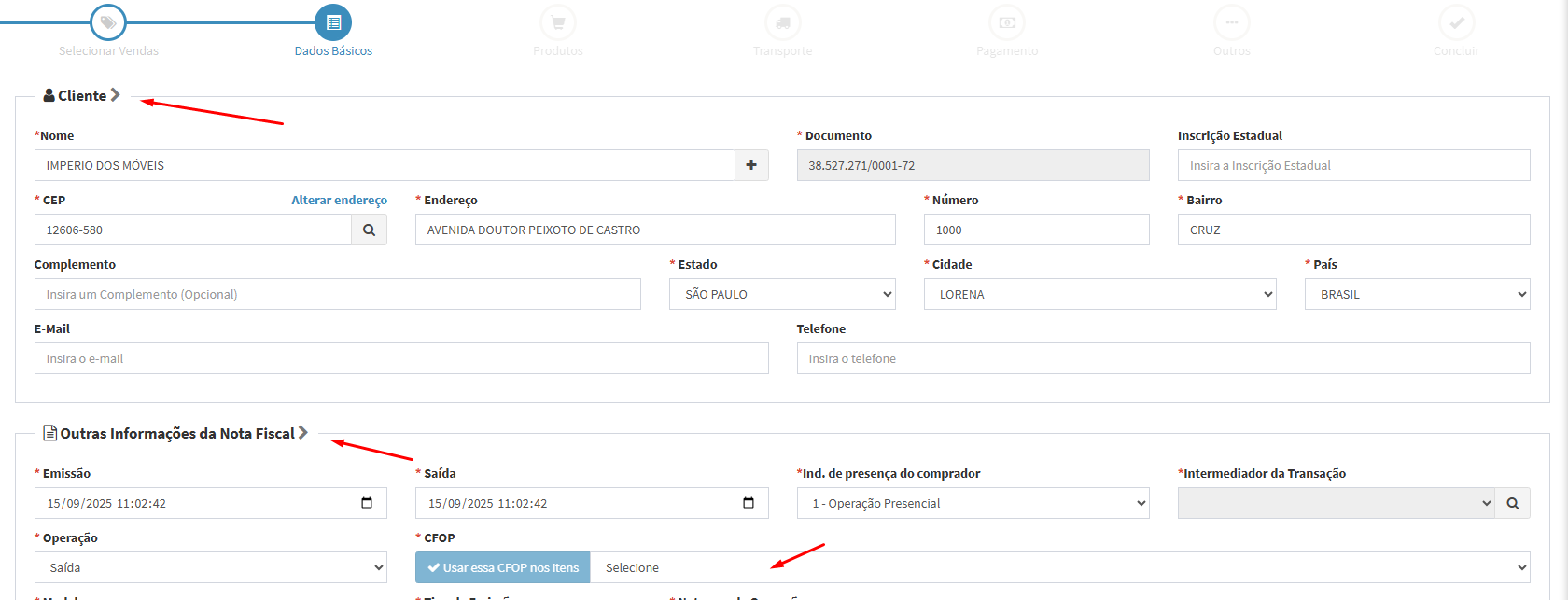Viewport: 1568px width, 600px height.
Task: Click the Transporte truck step icon
Action: click(783, 22)
